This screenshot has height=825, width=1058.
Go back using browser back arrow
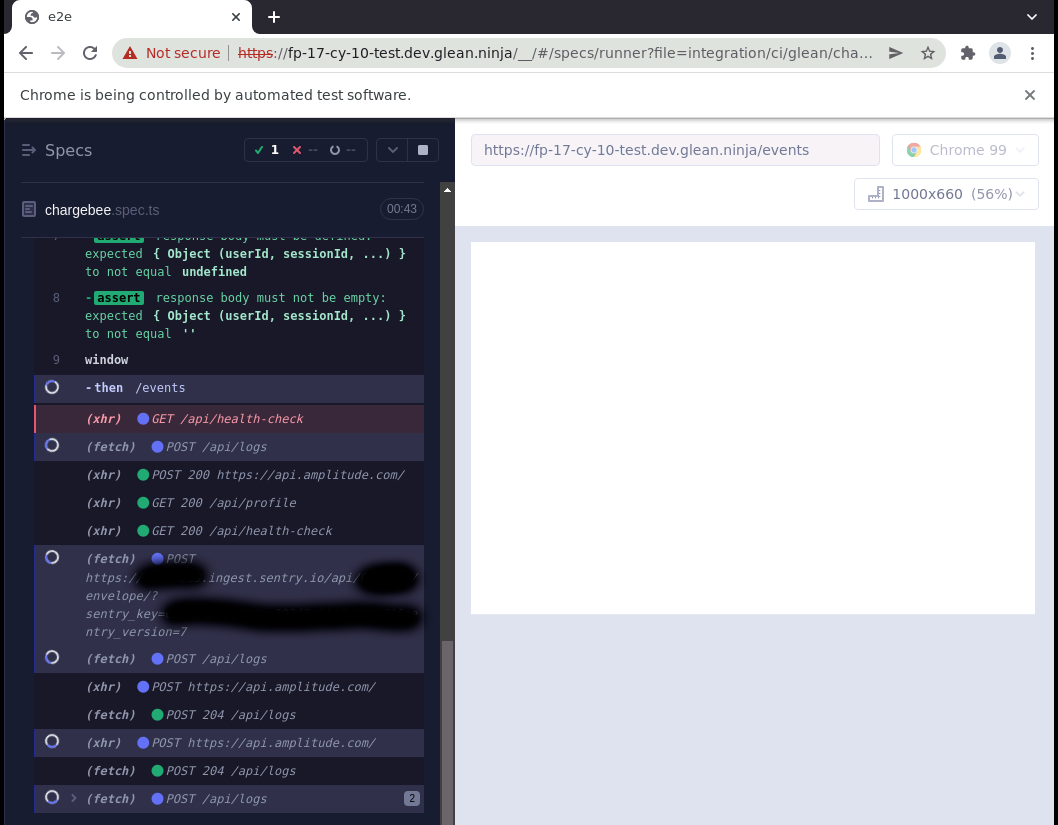tap(26, 53)
